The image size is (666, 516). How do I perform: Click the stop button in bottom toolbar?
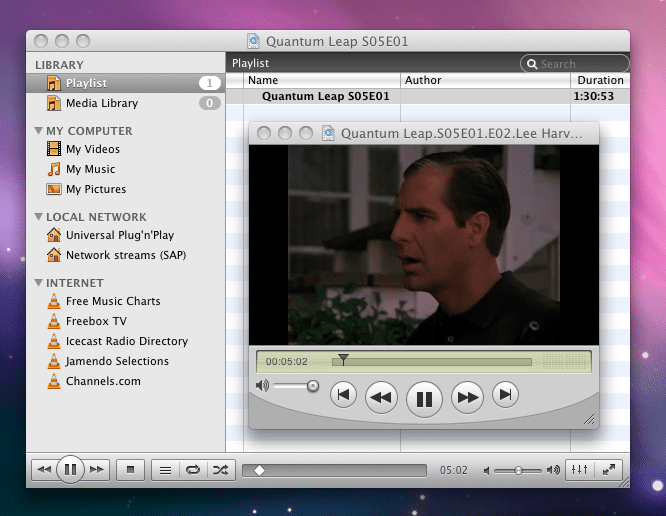point(130,469)
